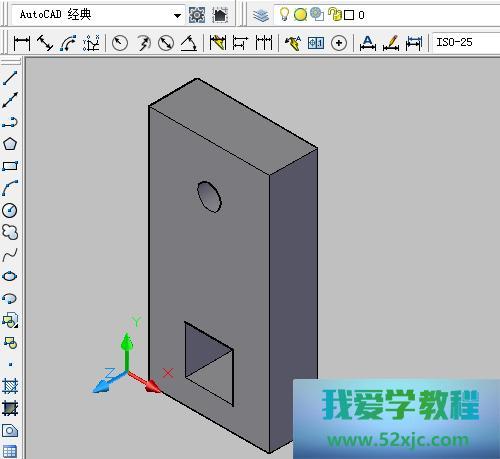Select the Continue dimension tool
The width and height of the screenshot is (500, 459).
coord(264,43)
